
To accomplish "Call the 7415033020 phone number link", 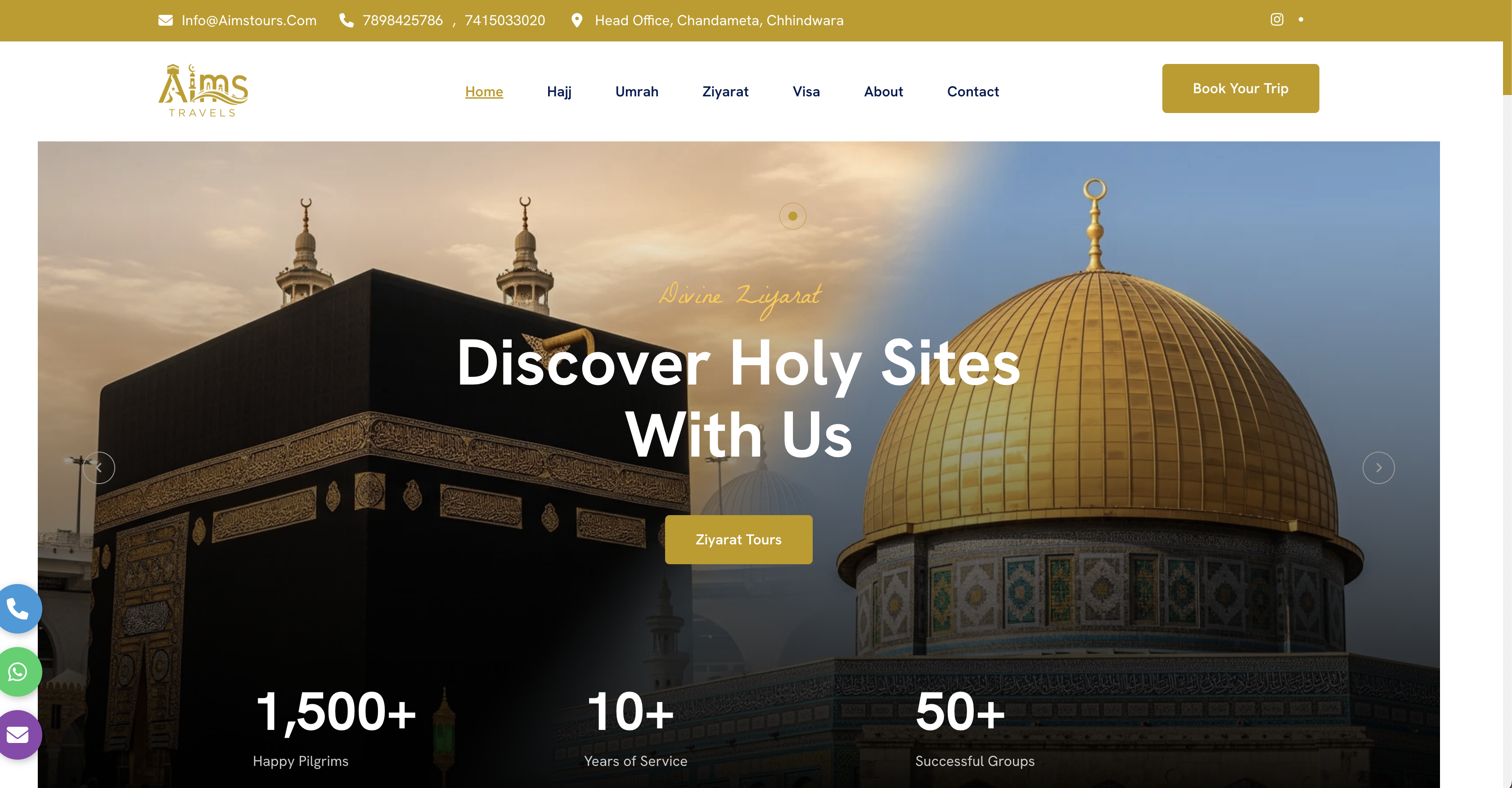I will tap(505, 21).
